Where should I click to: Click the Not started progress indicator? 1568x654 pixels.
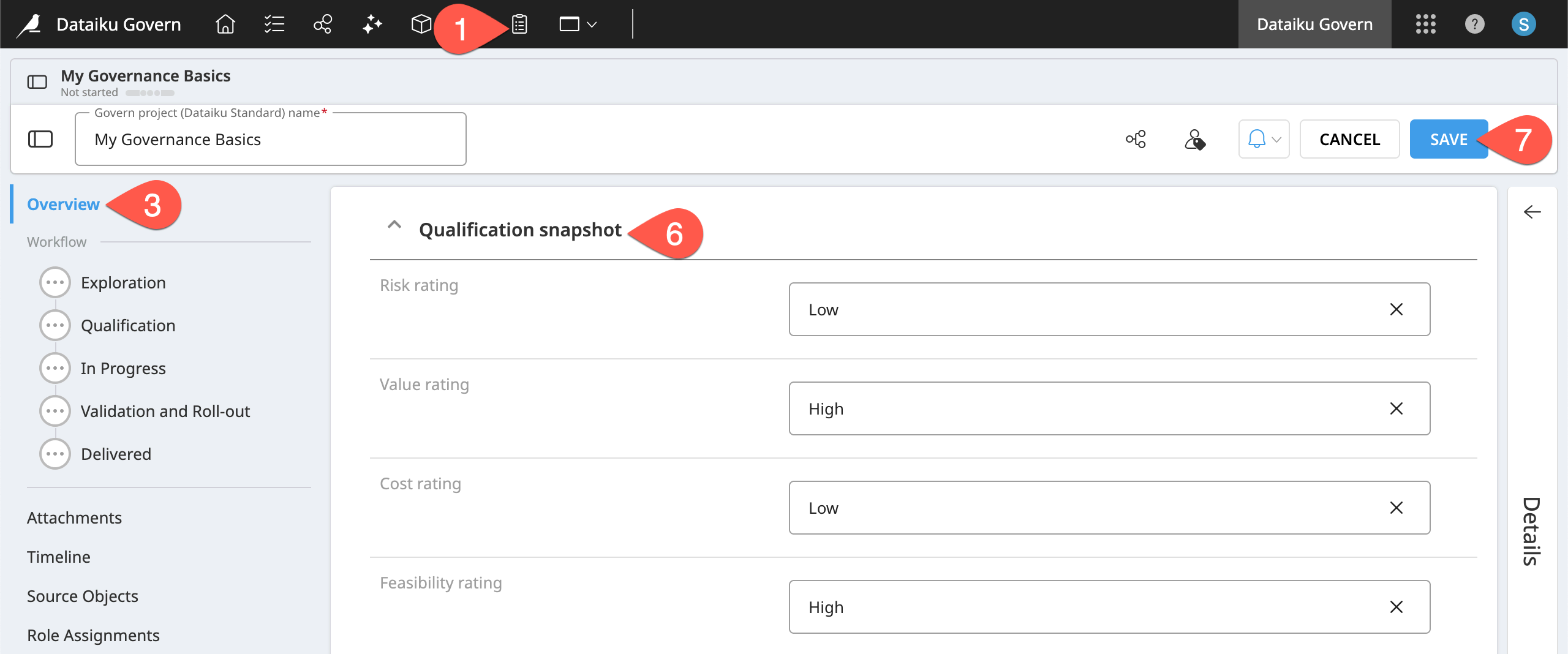[x=89, y=92]
